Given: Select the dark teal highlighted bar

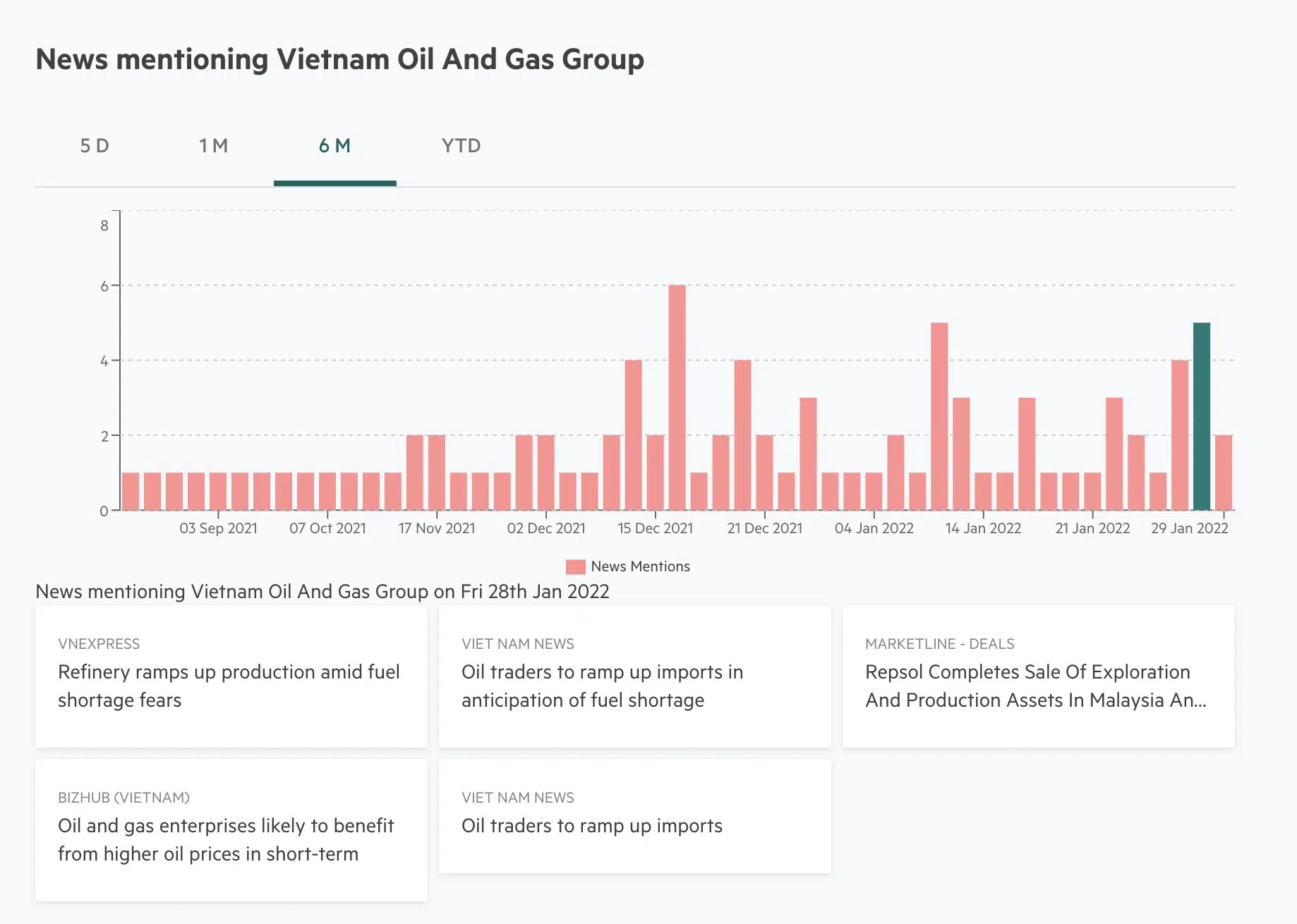Looking at the screenshot, I should (1201, 416).
